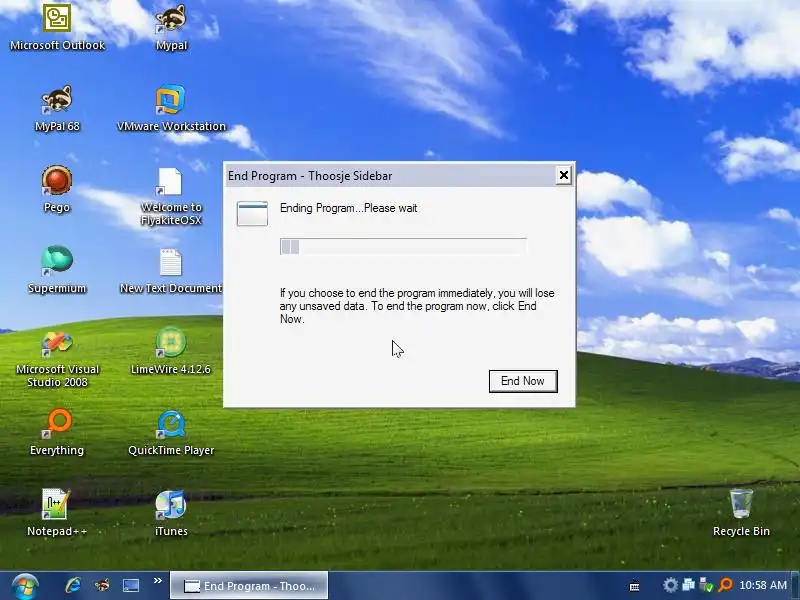Viewport: 800px width, 600px height.
Task: Click the End Program dialog title bar
Action: pos(390,176)
